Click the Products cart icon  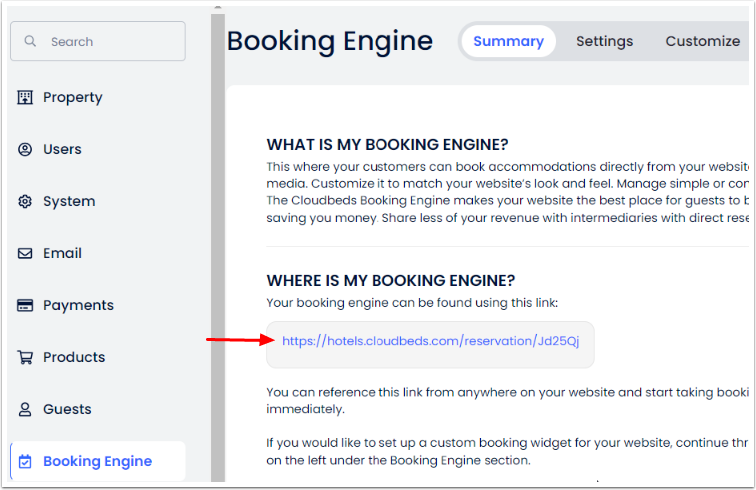pyautogui.click(x=26, y=357)
